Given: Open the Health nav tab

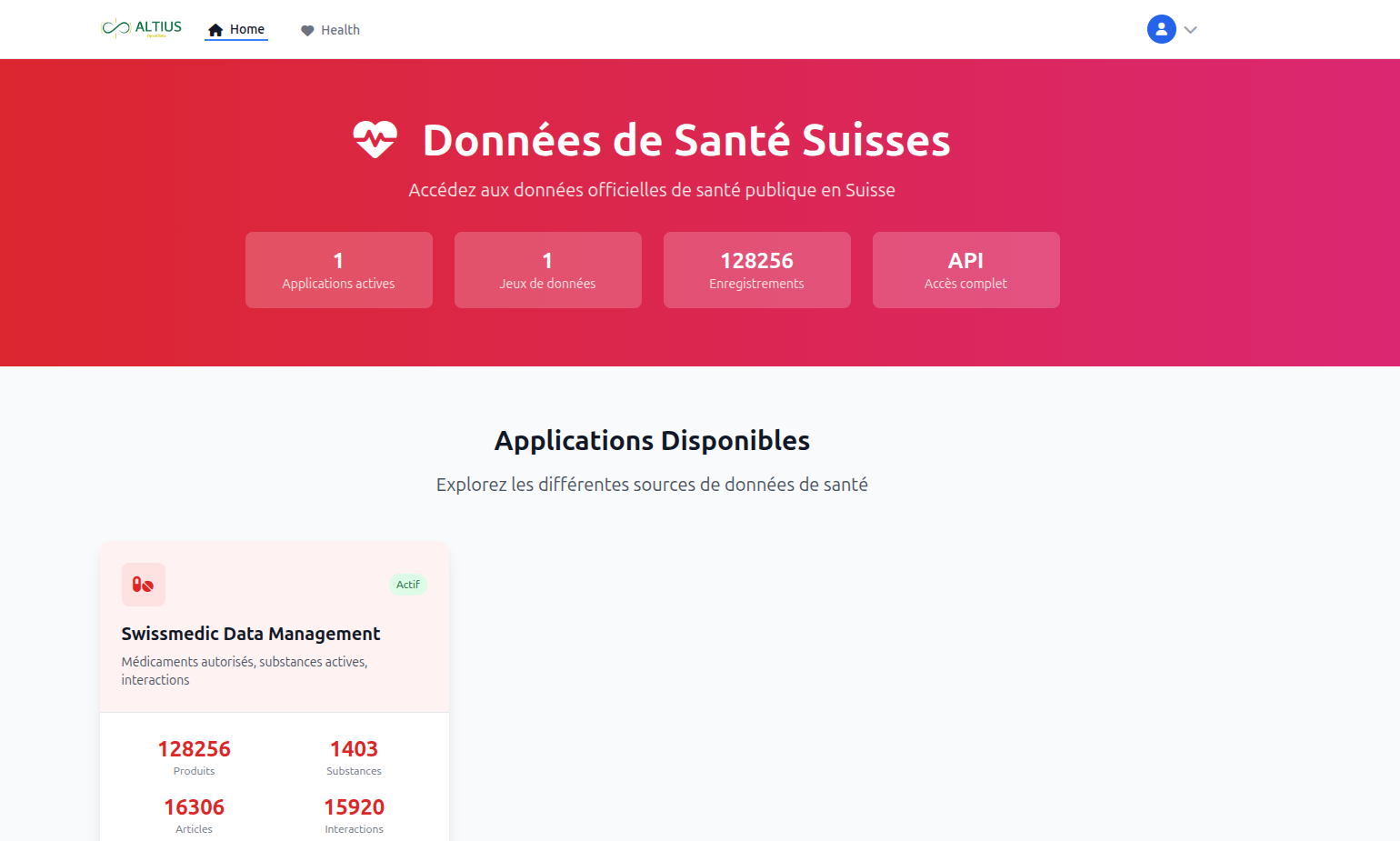Looking at the screenshot, I should [331, 30].
